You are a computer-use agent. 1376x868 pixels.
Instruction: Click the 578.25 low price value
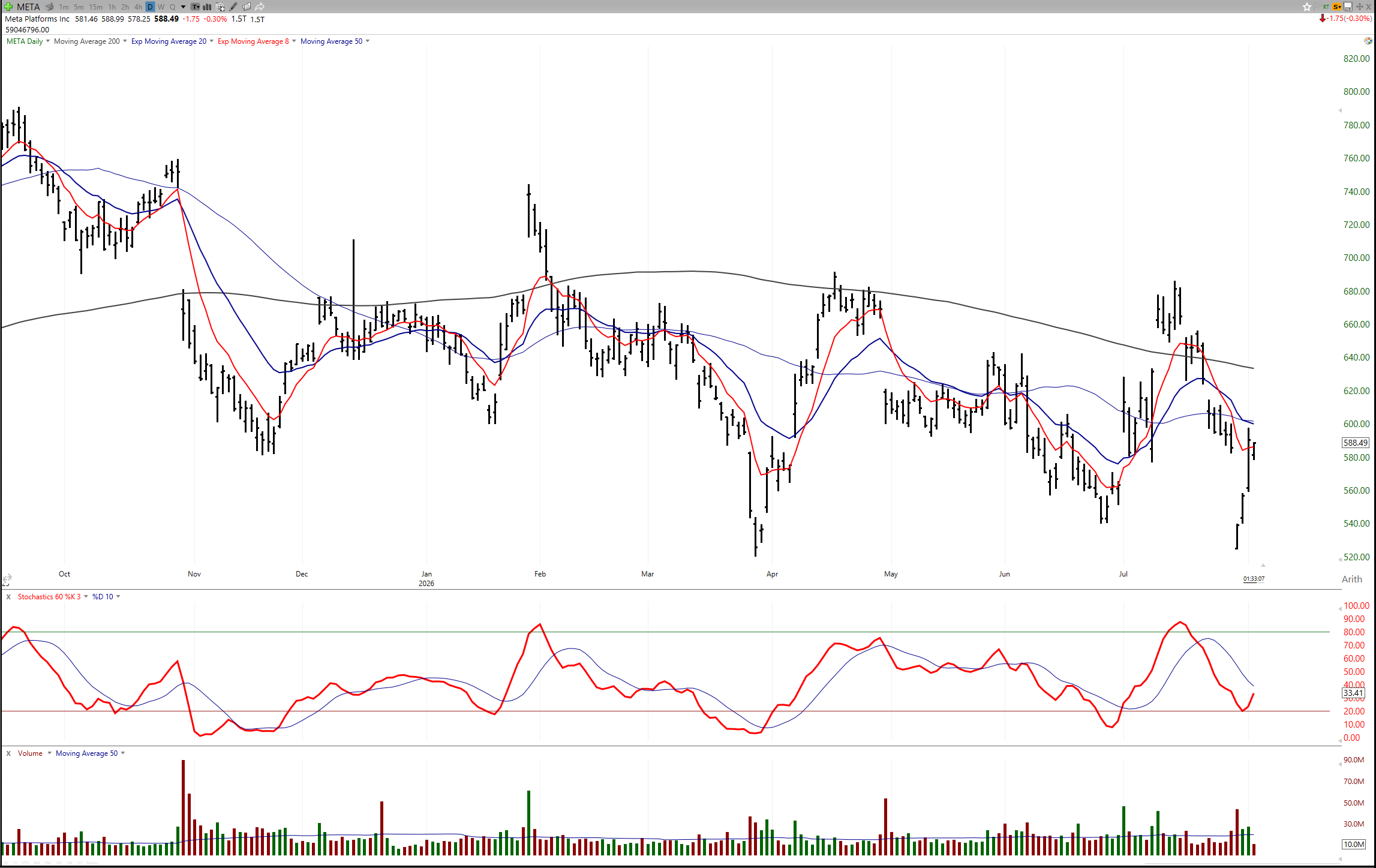[x=139, y=19]
